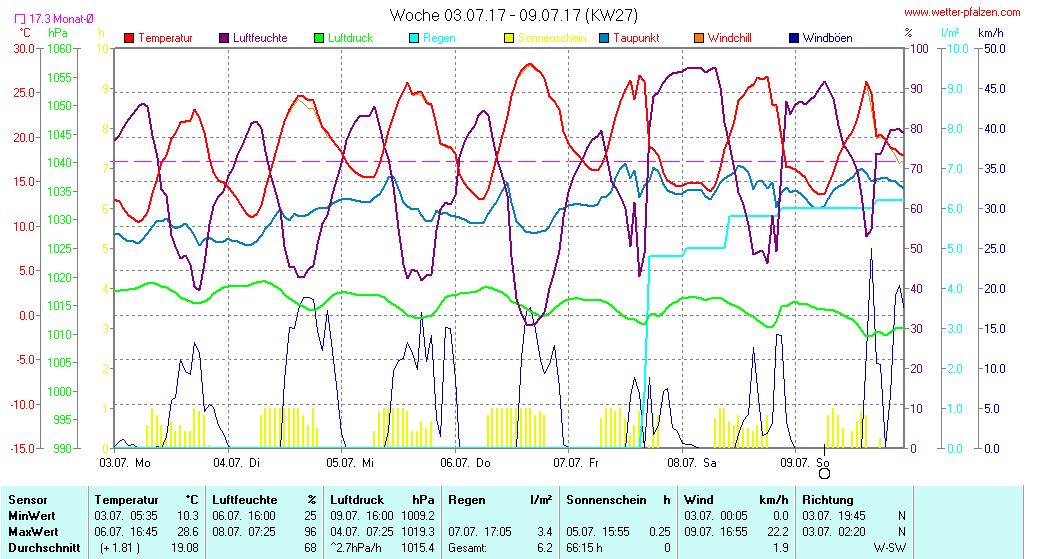Click the green Luftdruck legend swatch
This screenshot has width=1058, height=559.
tap(319, 38)
